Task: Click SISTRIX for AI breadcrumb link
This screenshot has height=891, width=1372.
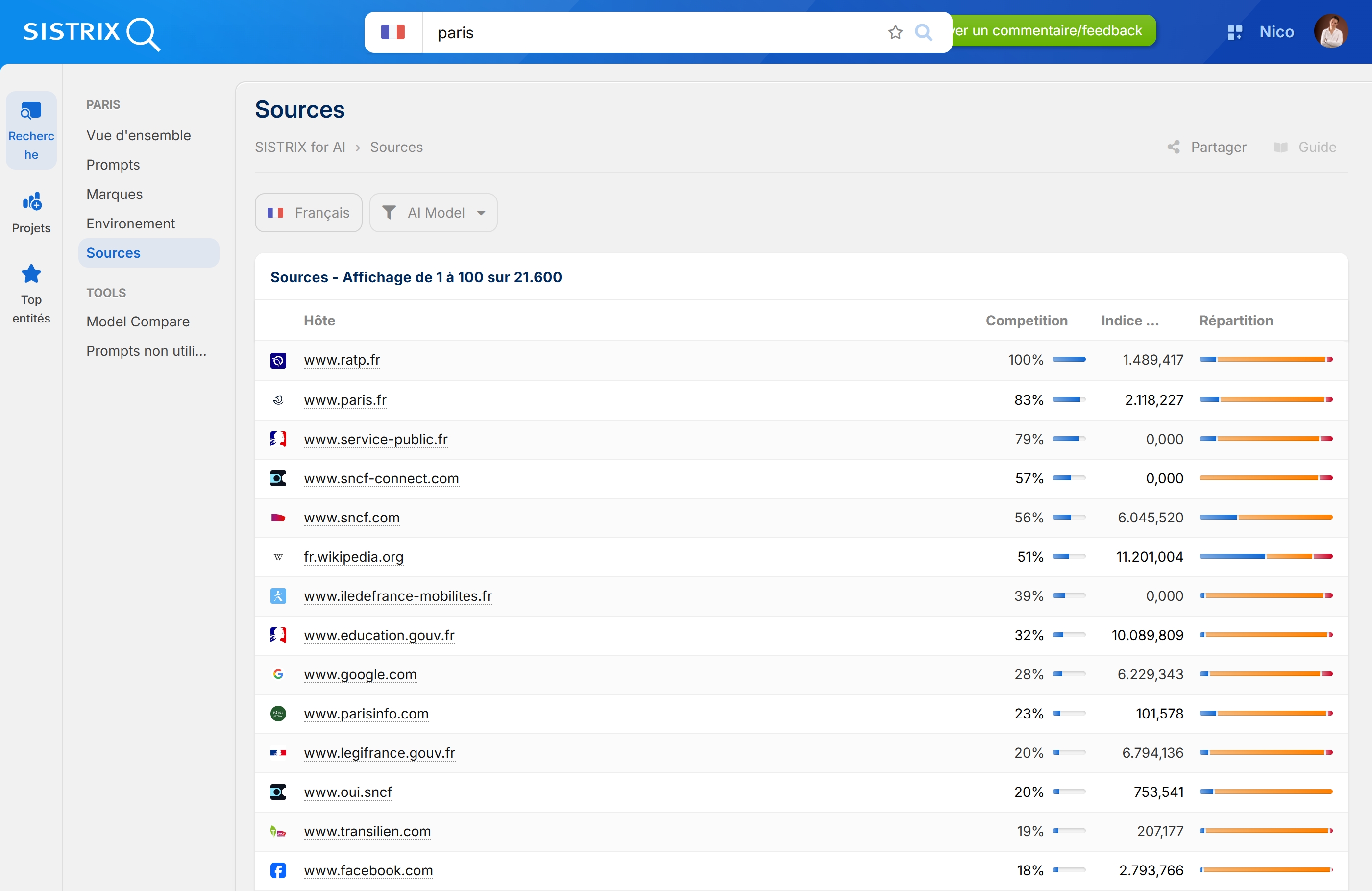Action: [x=300, y=147]
